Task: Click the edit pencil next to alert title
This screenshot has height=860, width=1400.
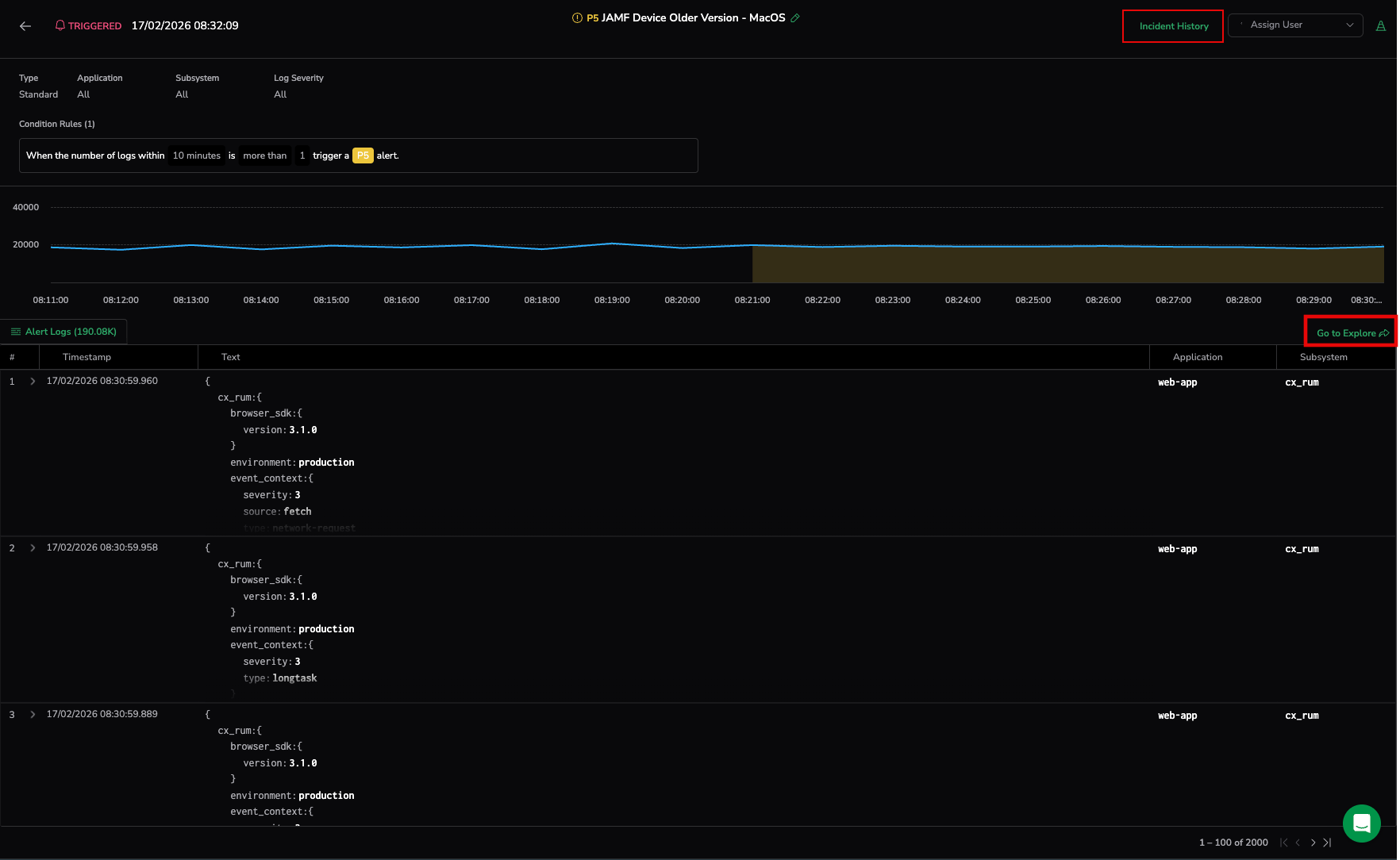Action: click(795, 18)
